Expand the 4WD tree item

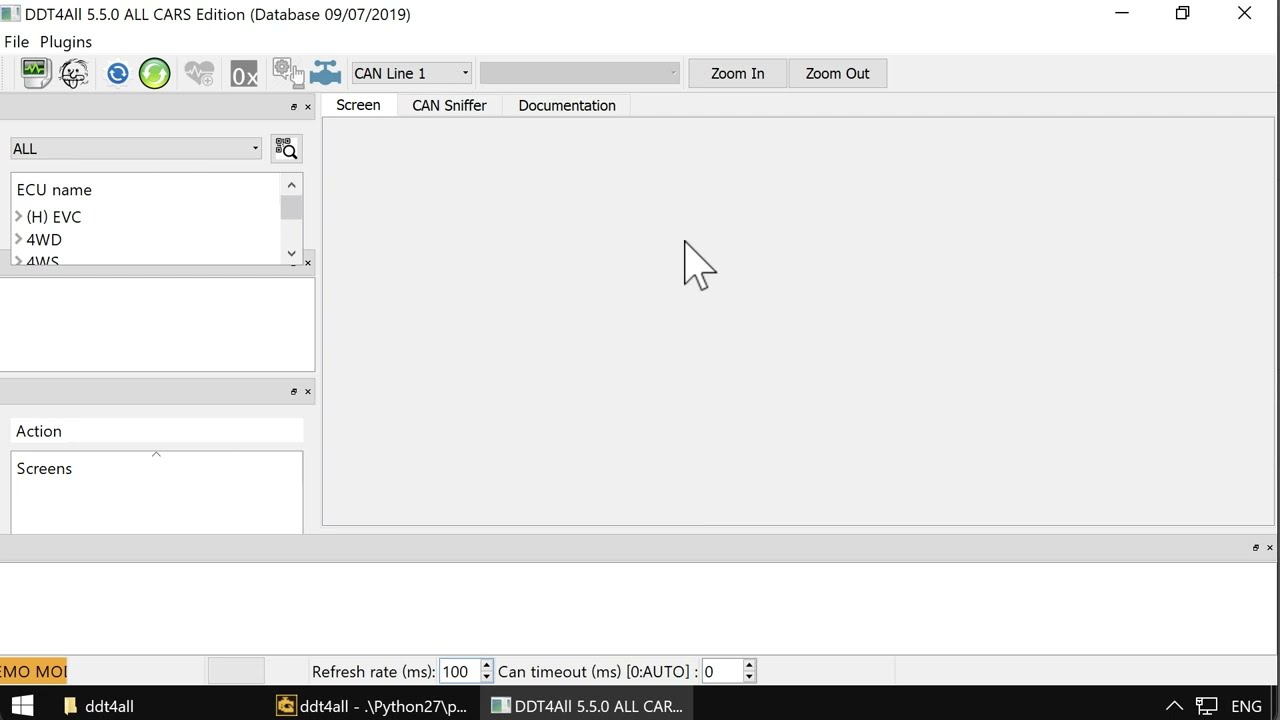tap(19, 239)
